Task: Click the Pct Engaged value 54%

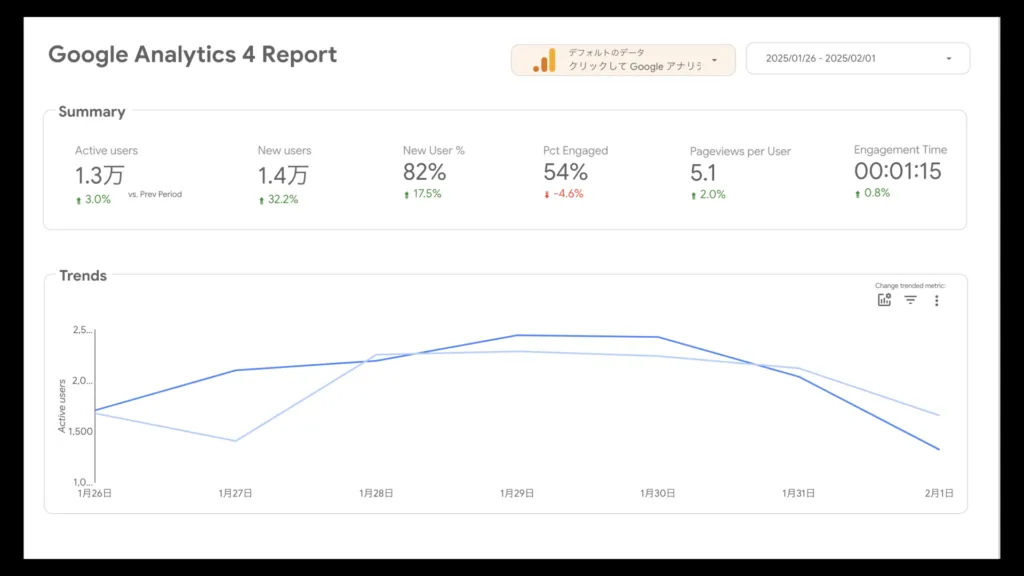Action: (x=566, y=172)
